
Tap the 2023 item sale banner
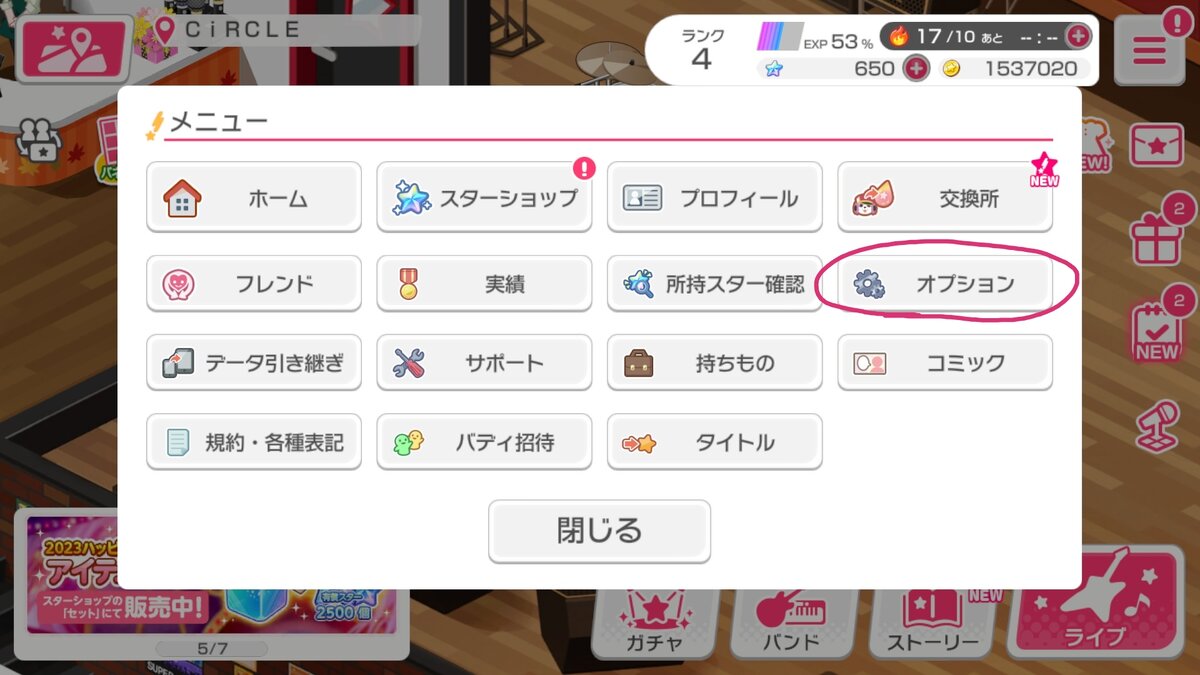pos(211,575)
